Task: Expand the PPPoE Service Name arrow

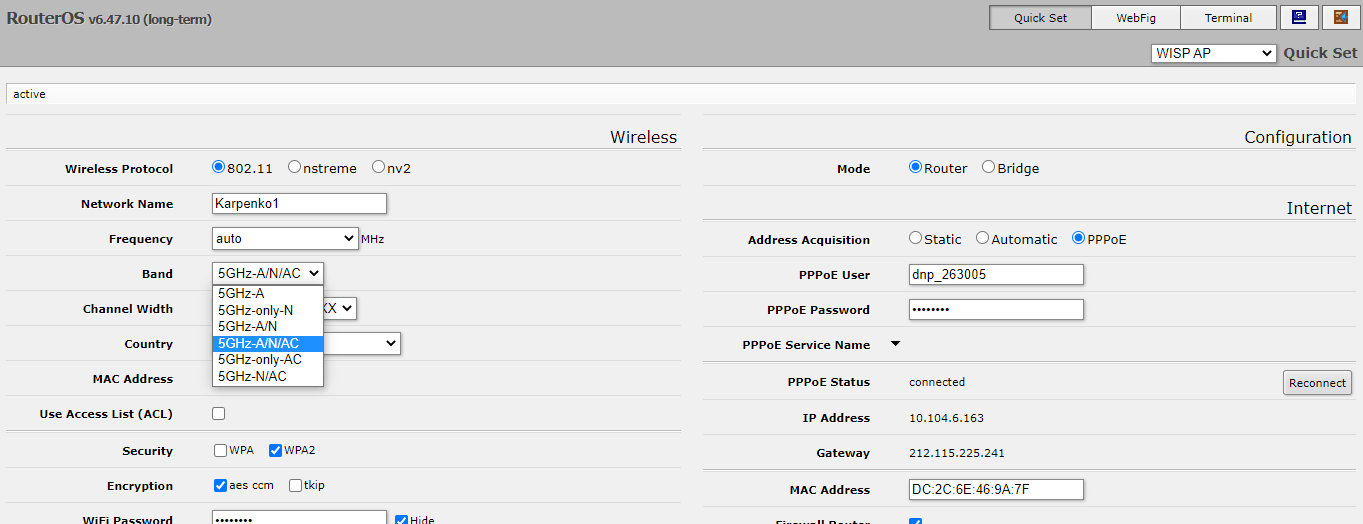Action: point(895,344)
